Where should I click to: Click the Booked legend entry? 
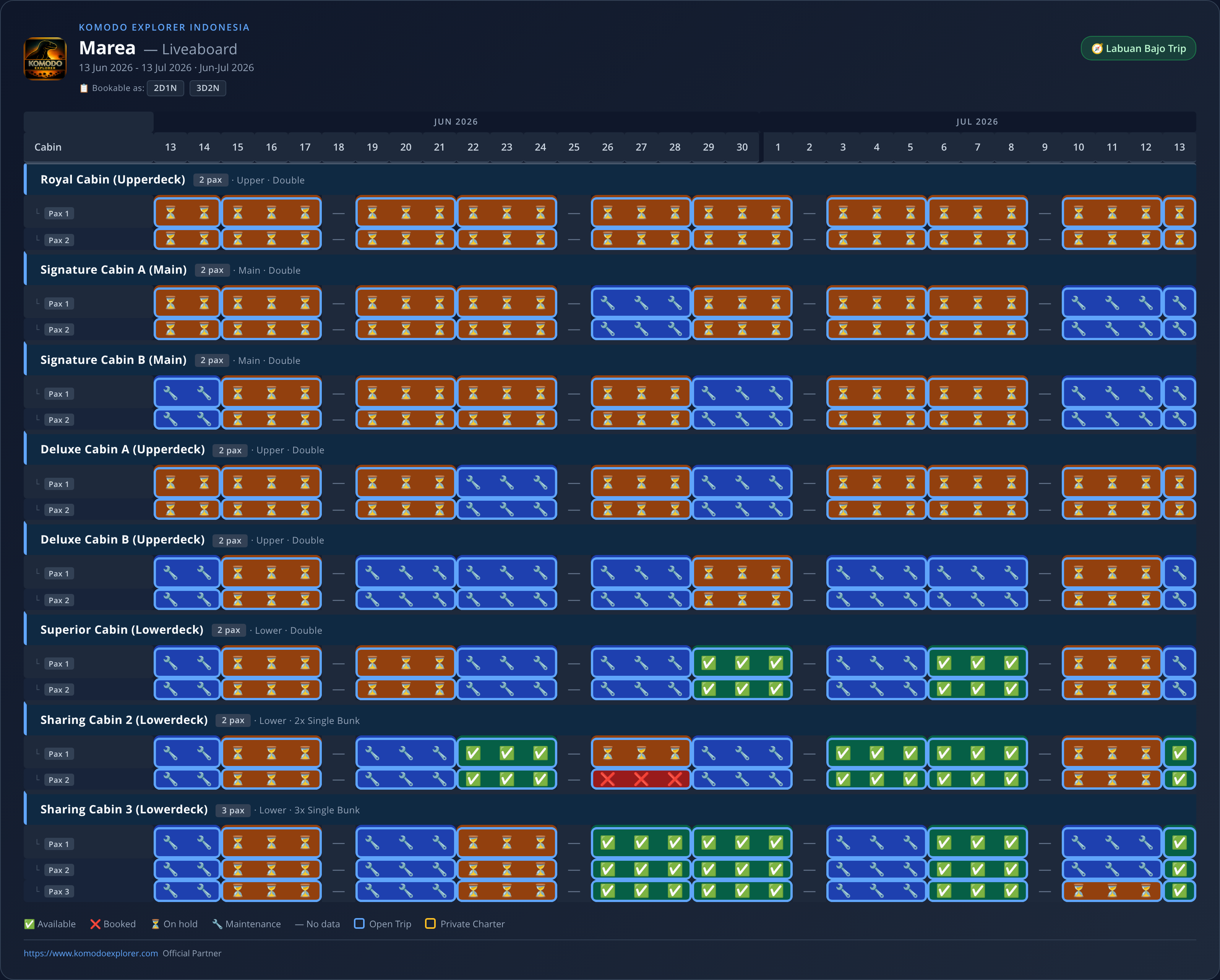pos(113,924)
